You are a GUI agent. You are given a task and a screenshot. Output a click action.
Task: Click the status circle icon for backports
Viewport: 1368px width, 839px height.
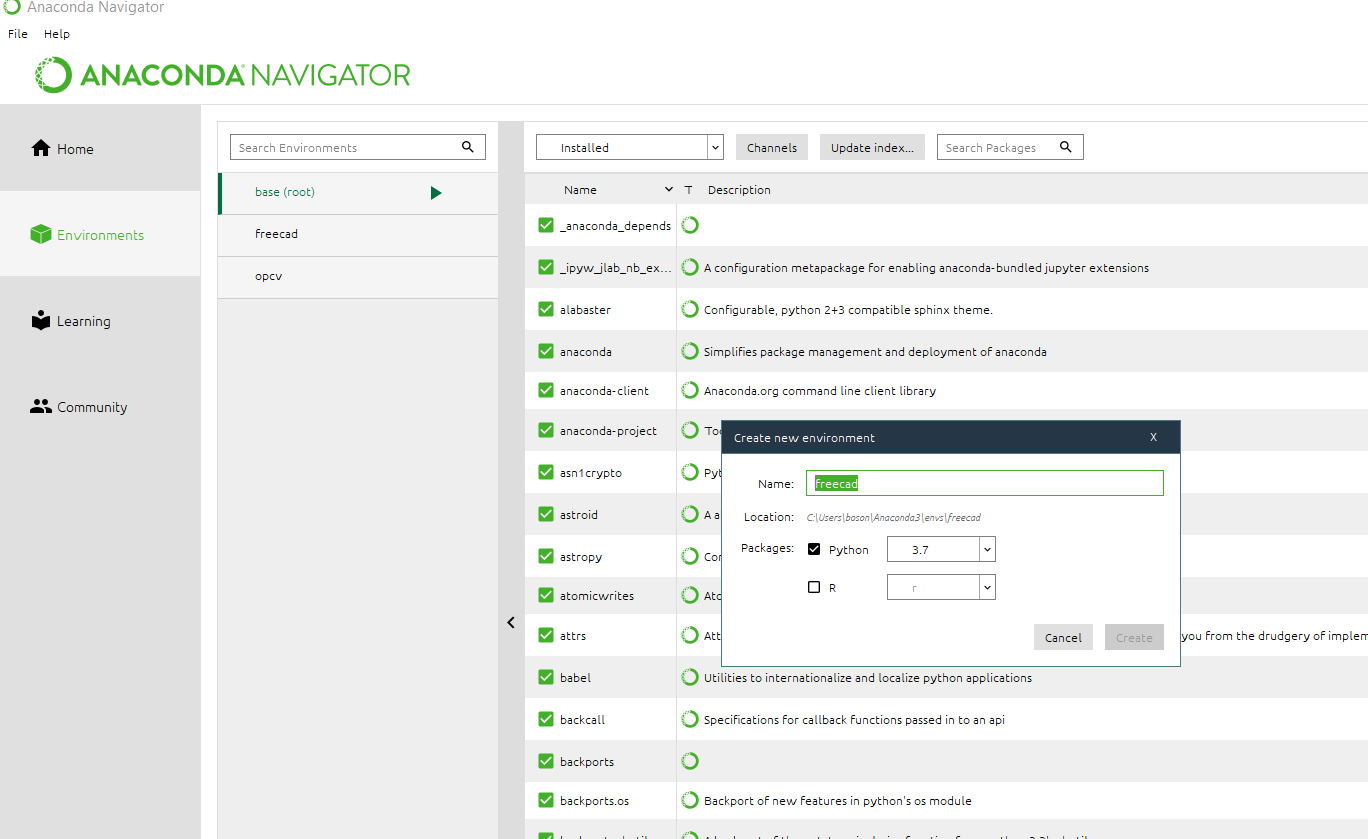tap(690, 761)
